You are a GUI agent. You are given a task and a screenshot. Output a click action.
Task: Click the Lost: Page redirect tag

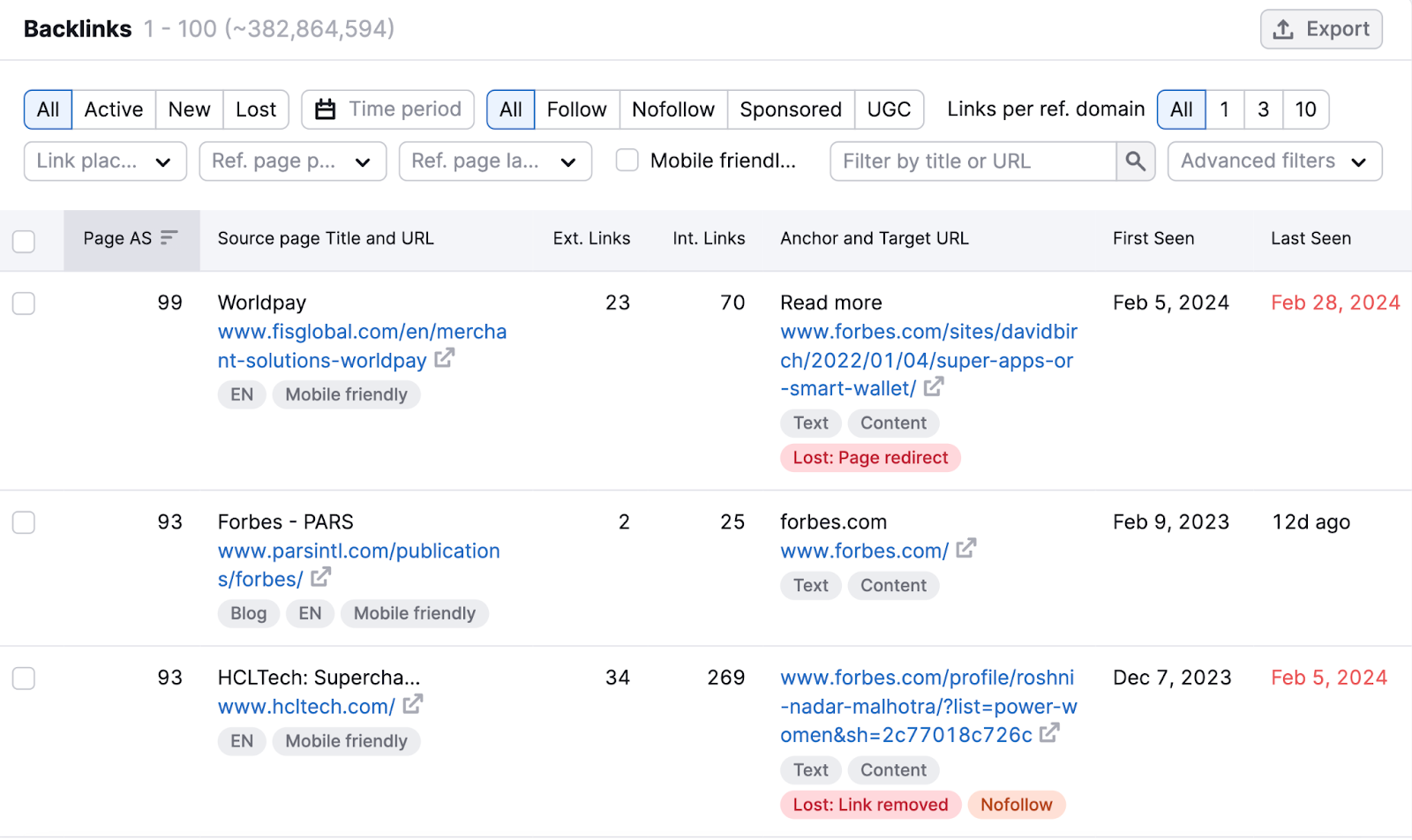click(x=870, y=458)
